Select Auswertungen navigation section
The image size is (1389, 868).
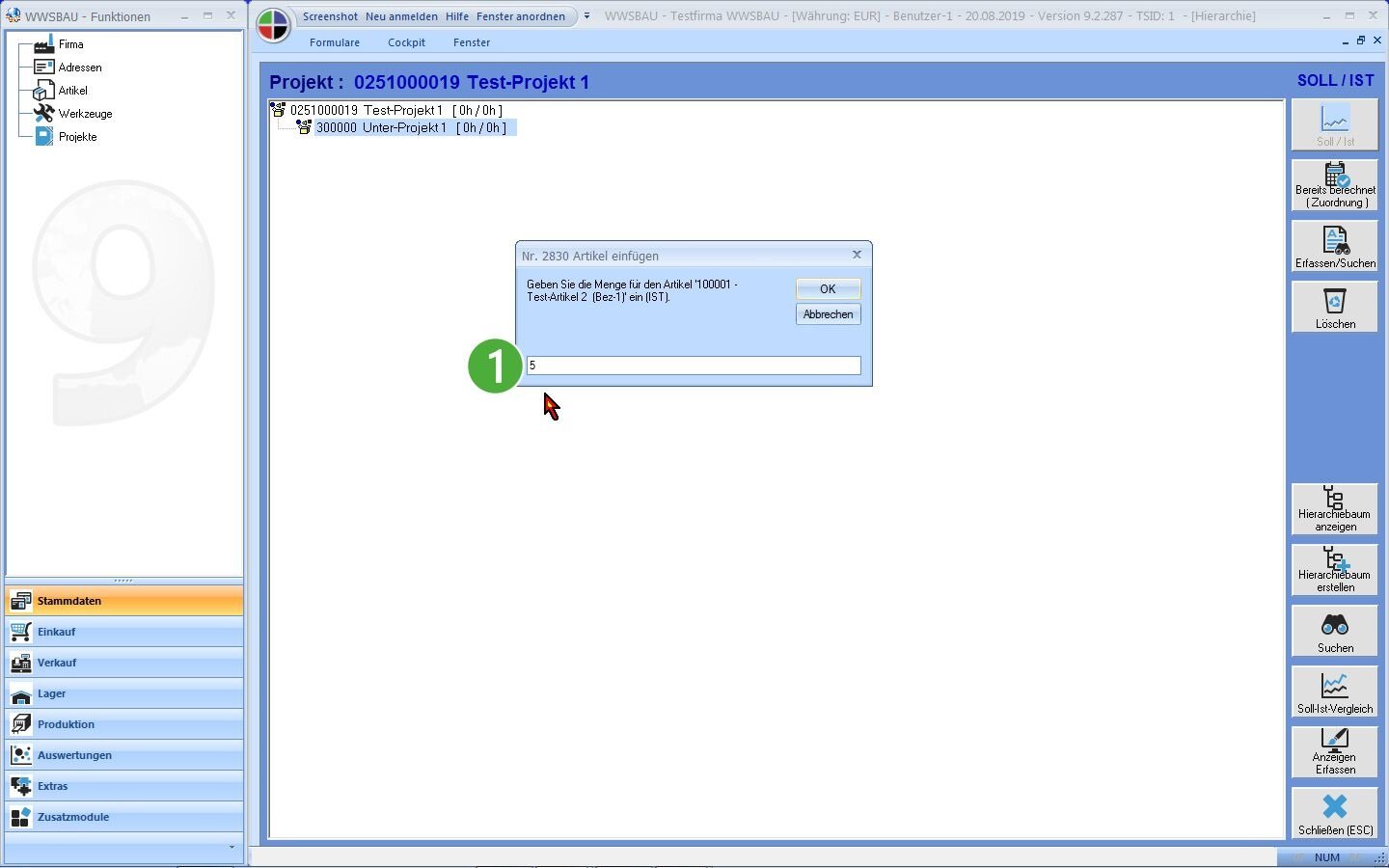click(124, 755)
